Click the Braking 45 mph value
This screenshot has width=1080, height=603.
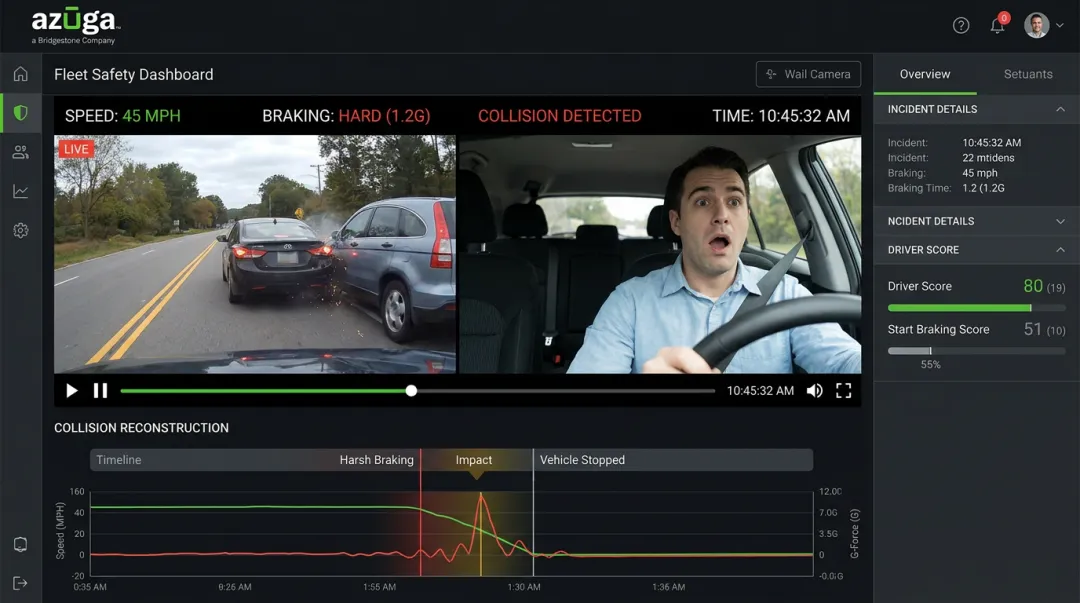tap(980, 173)
